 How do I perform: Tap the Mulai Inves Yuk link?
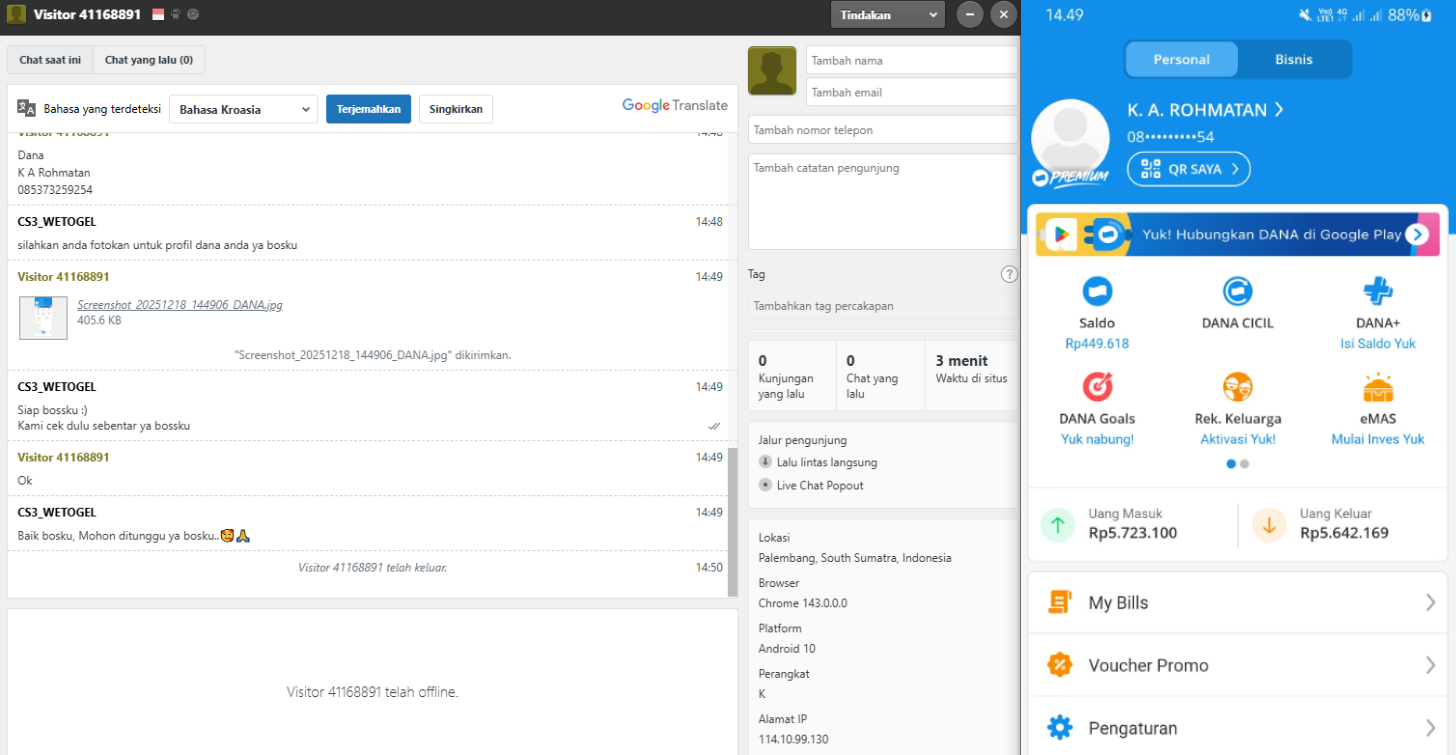[x=1378, y=439]
